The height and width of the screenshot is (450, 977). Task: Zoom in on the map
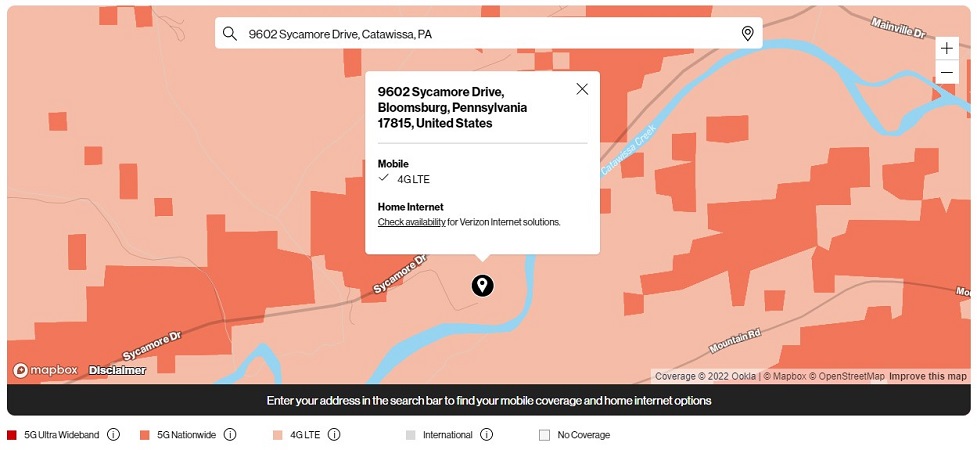point(946,48)
